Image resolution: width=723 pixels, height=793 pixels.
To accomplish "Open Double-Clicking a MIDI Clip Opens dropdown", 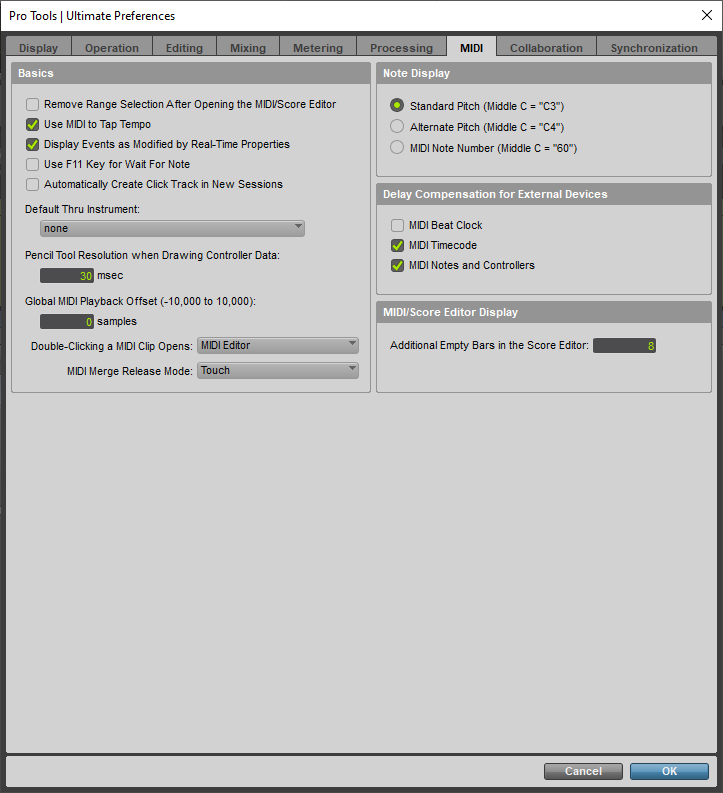I will pyautogui.click(x=278, y=345).
